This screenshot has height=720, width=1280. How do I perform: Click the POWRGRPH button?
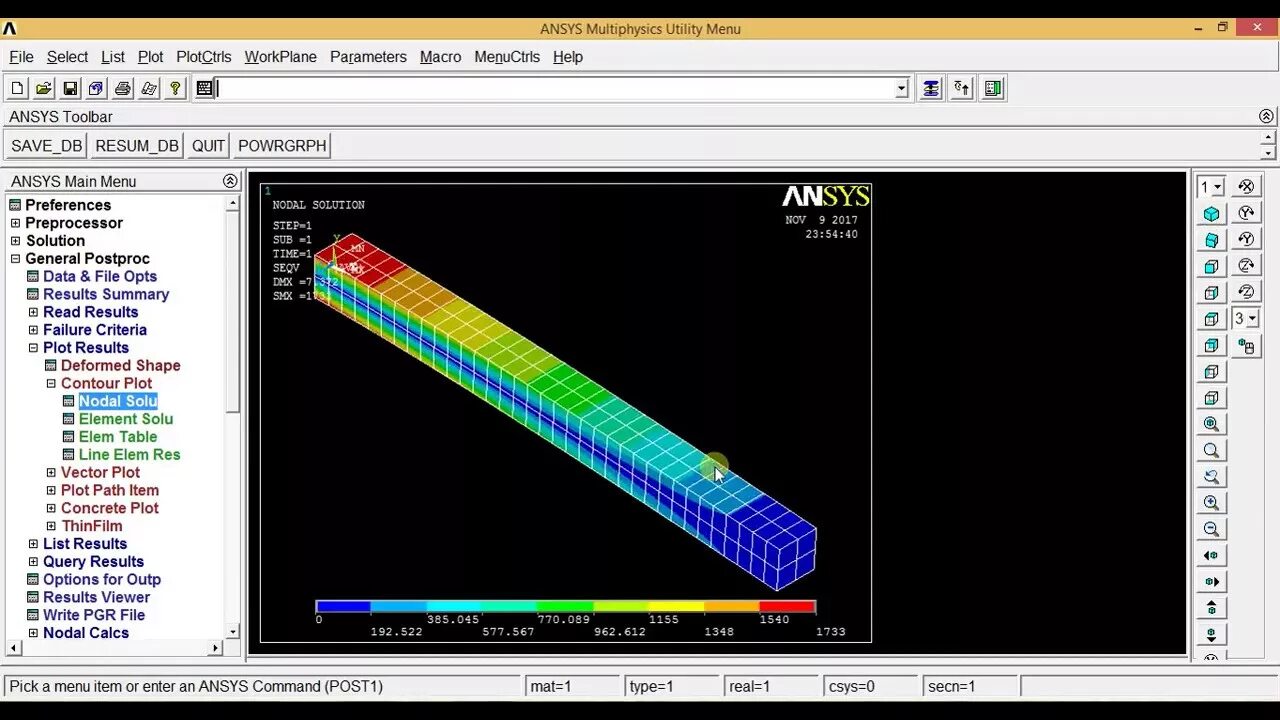[x=282, y=146]
